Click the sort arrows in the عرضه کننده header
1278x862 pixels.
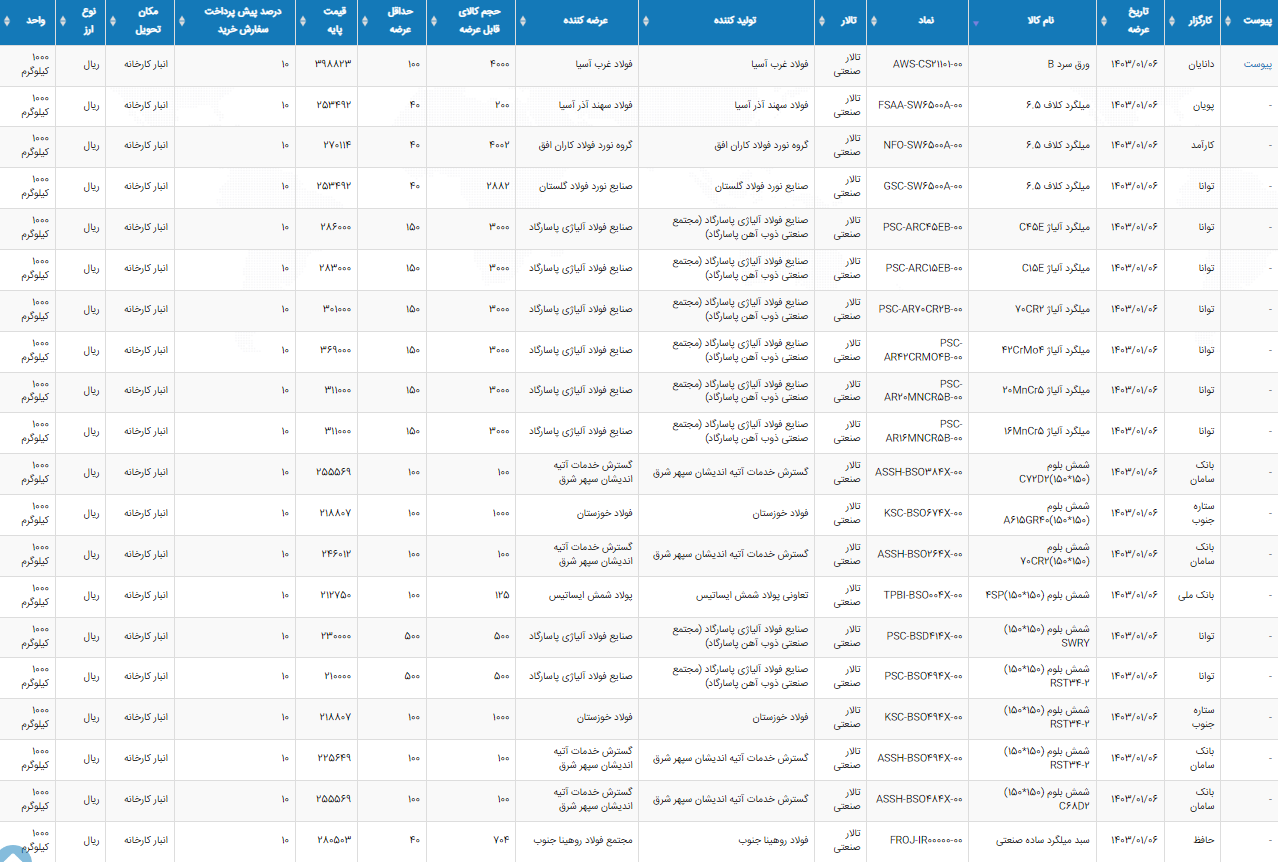pyautogui.click(x=524, y=22)
